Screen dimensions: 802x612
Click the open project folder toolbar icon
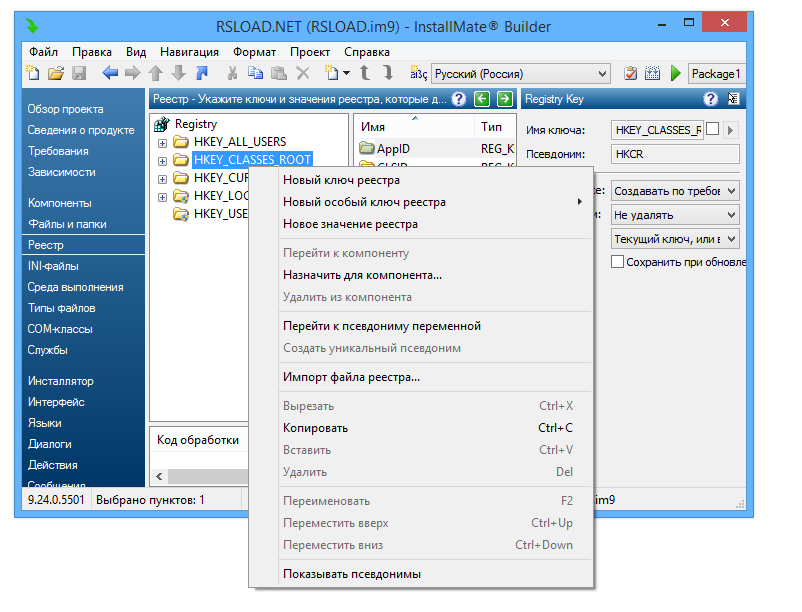click(x=56, y=73)
